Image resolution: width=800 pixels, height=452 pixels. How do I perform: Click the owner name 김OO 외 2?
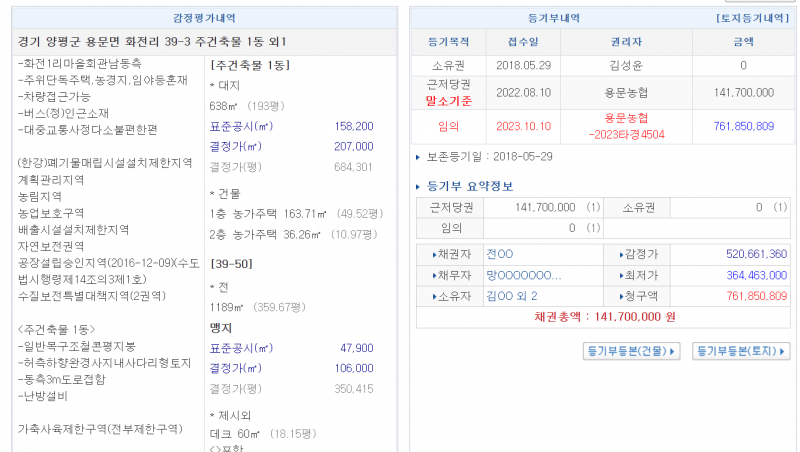pos(511,296)
